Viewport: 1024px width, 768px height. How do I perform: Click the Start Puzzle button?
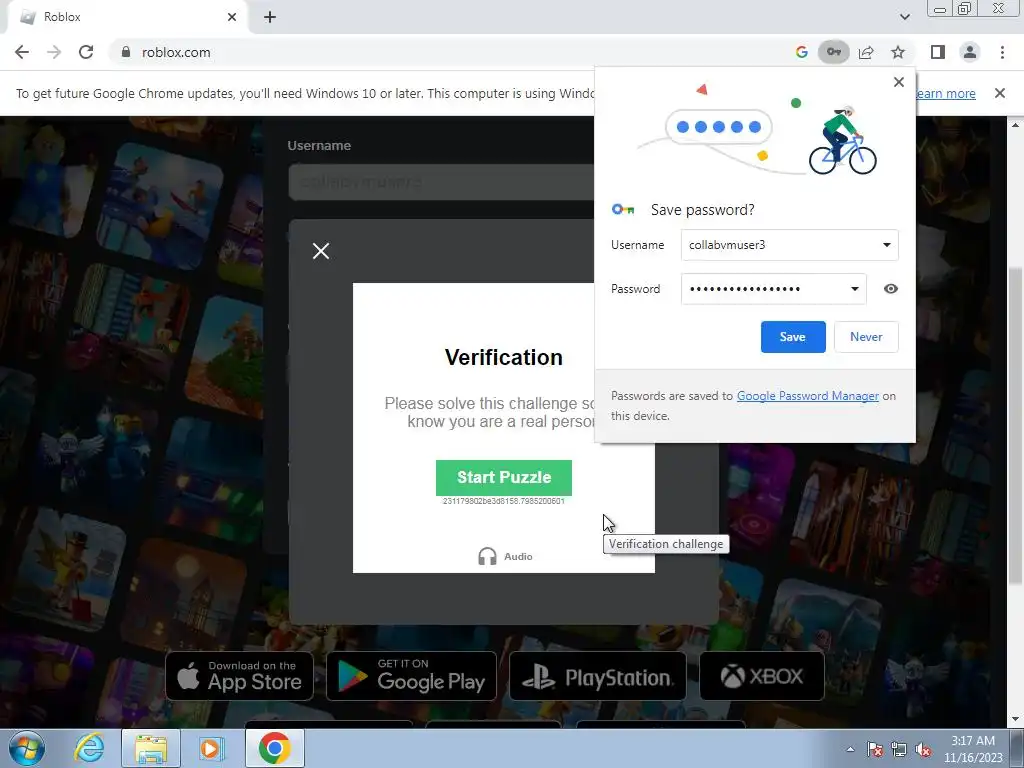pos(504,477)
